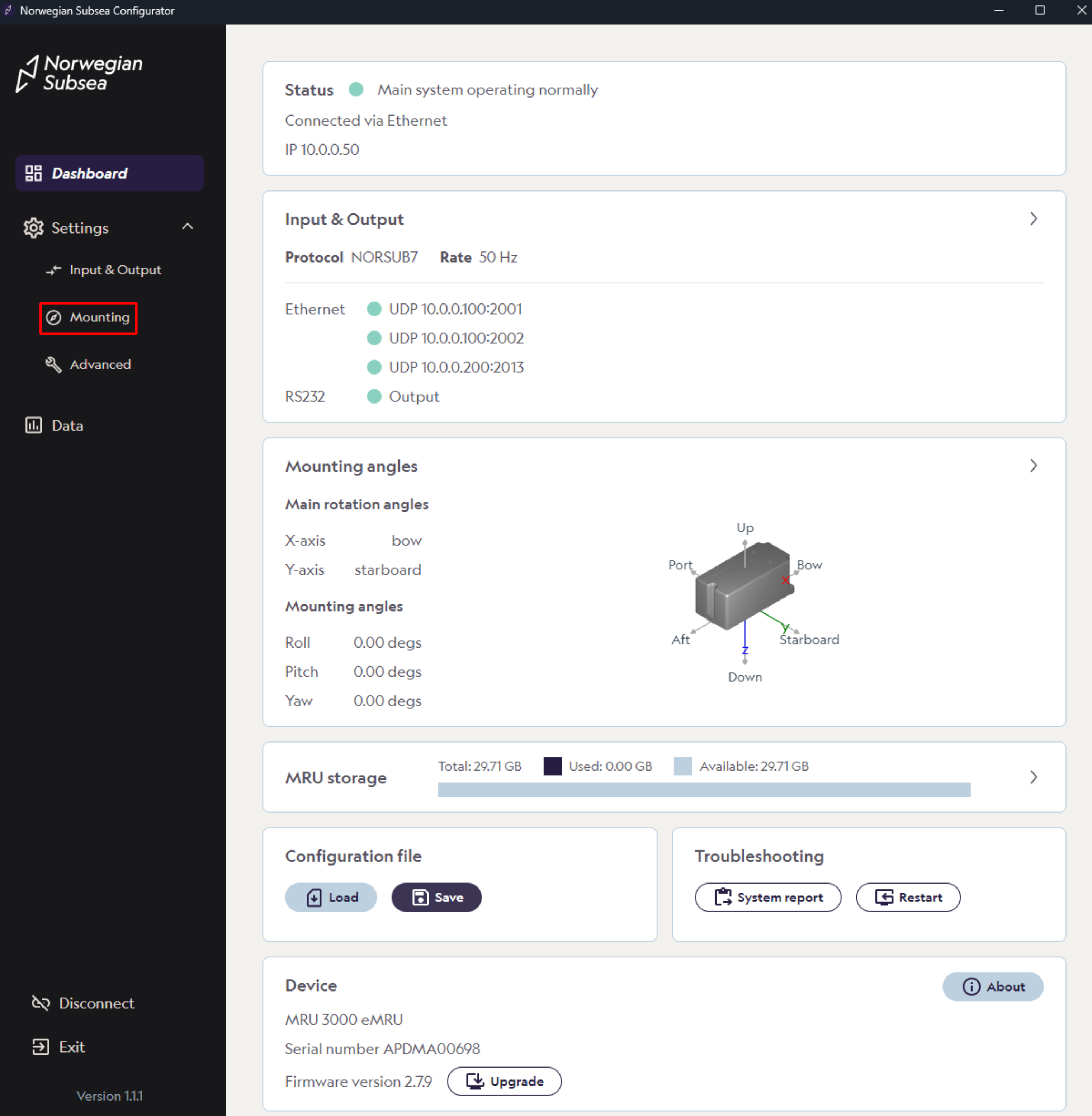Click the Dashboard grid icon
The image size is (1092, 1116).
[x=33, y=173]
